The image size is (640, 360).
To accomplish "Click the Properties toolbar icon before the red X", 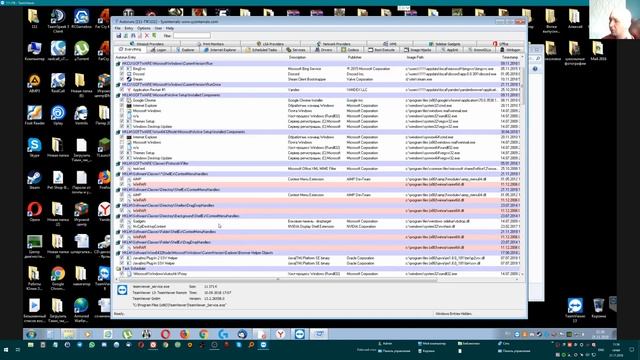I will [140, 36].
